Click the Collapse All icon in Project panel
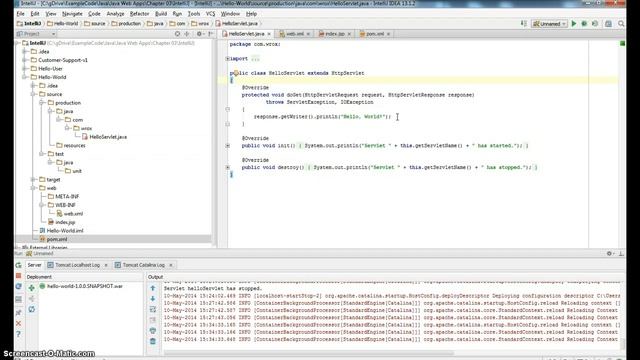 pyautogui.click(x=187, y=34)
